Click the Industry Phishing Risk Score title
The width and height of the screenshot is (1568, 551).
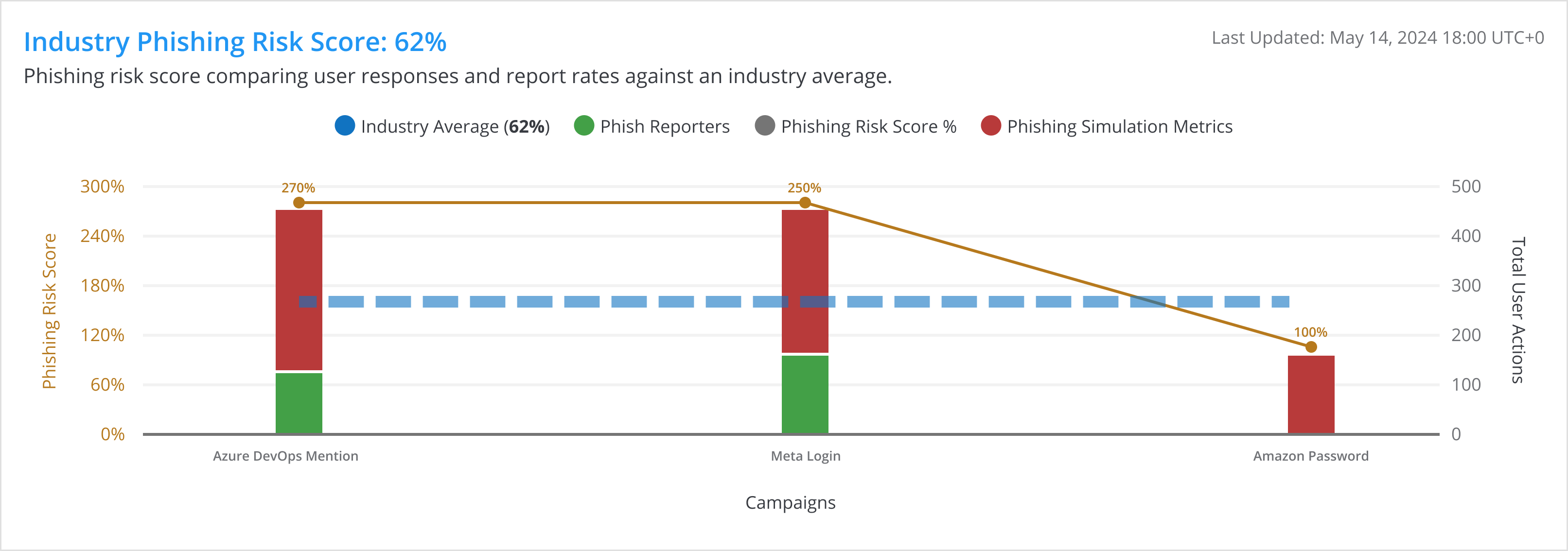pos(235,42)
